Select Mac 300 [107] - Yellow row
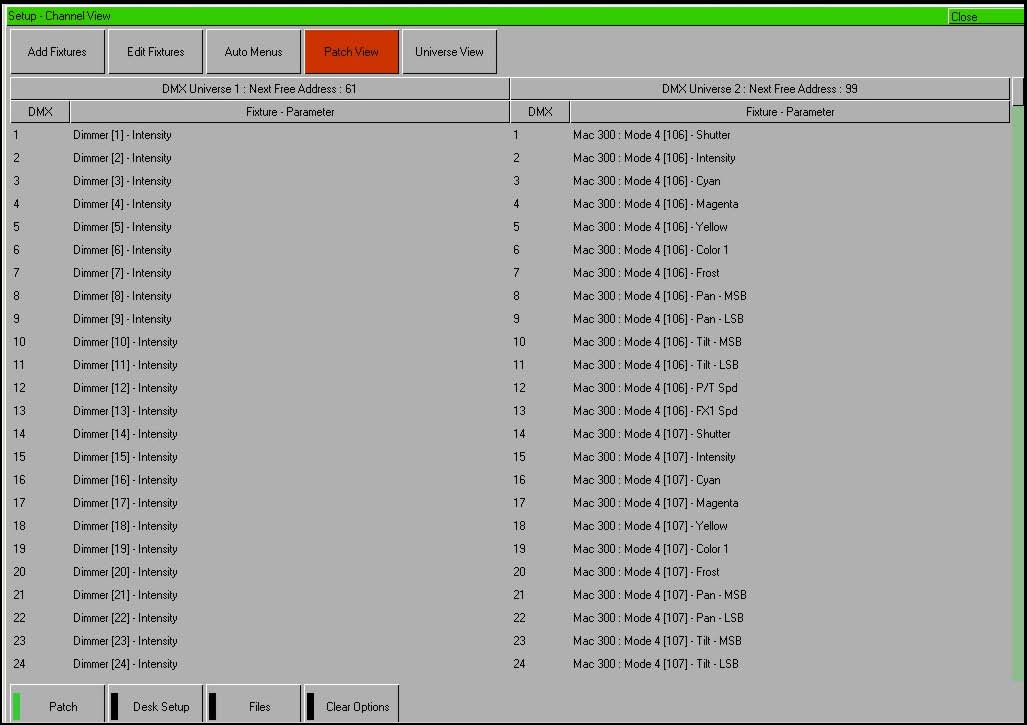This screenshot has width=1027, height=725. [760, 526]
